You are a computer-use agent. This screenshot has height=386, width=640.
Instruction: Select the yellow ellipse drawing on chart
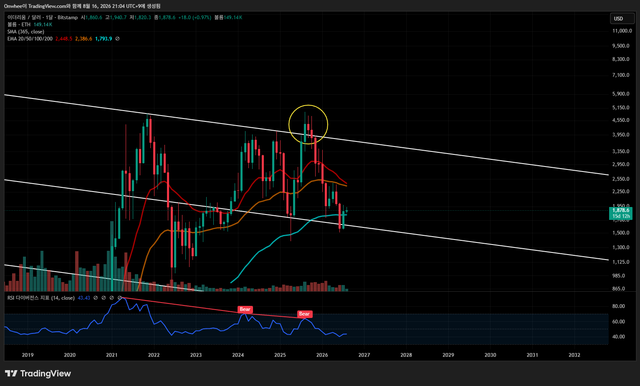click(x=308, y=124)
